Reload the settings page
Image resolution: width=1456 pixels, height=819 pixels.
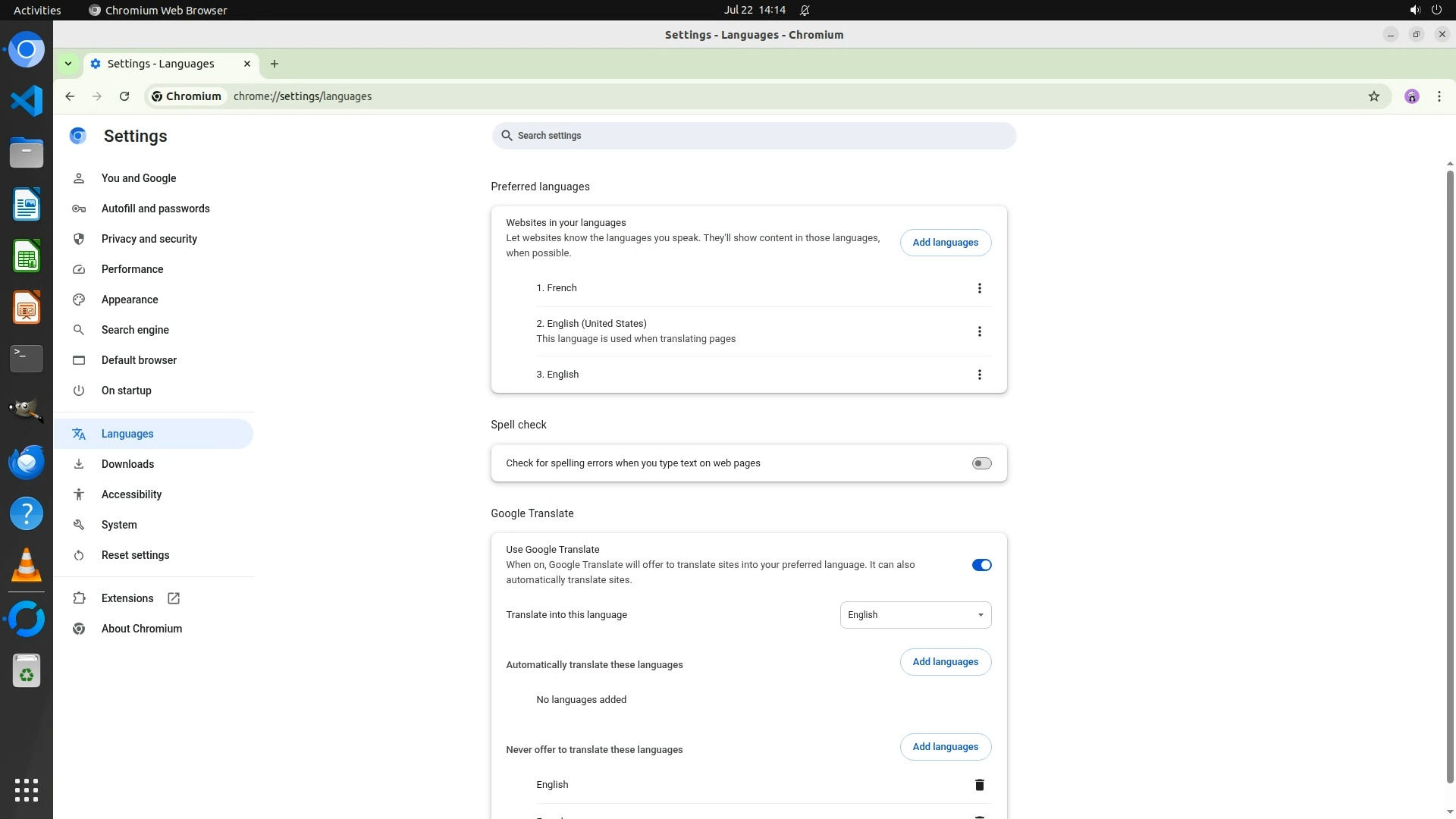point(124,96)
